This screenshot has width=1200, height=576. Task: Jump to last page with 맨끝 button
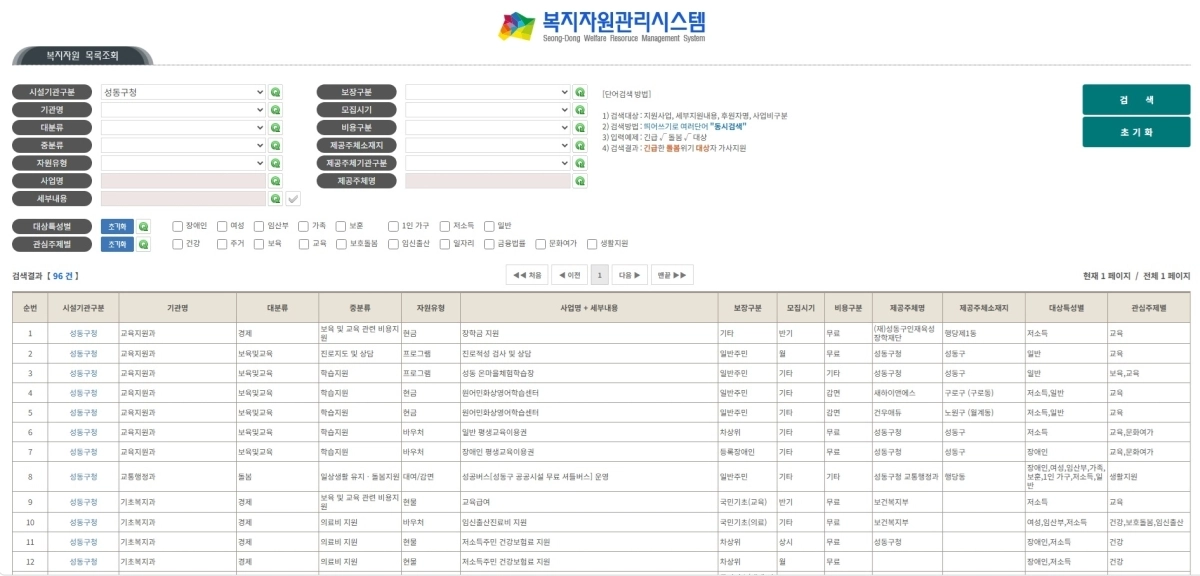[x=672, y=275]
